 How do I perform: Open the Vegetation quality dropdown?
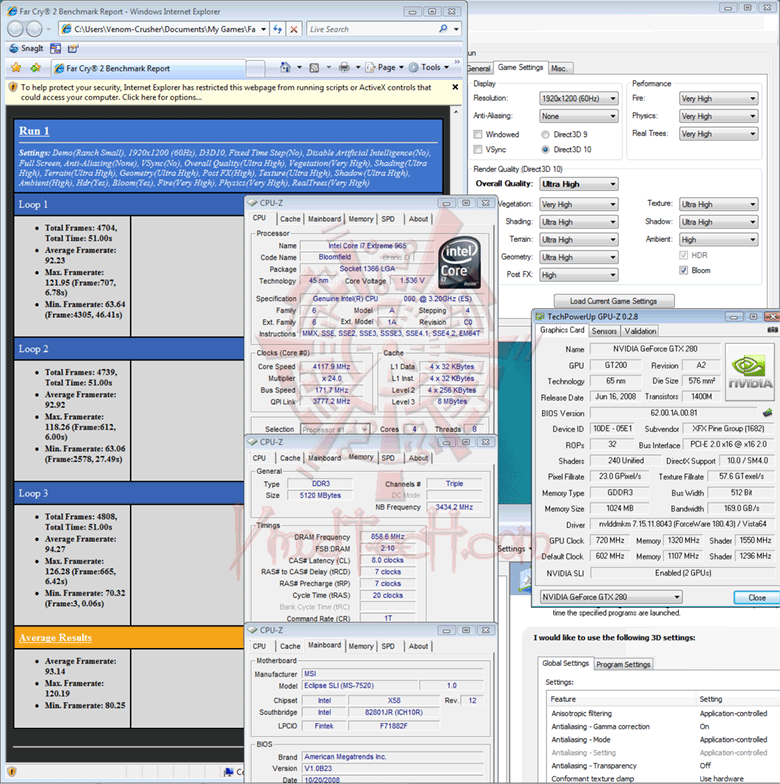pos(579,204)
